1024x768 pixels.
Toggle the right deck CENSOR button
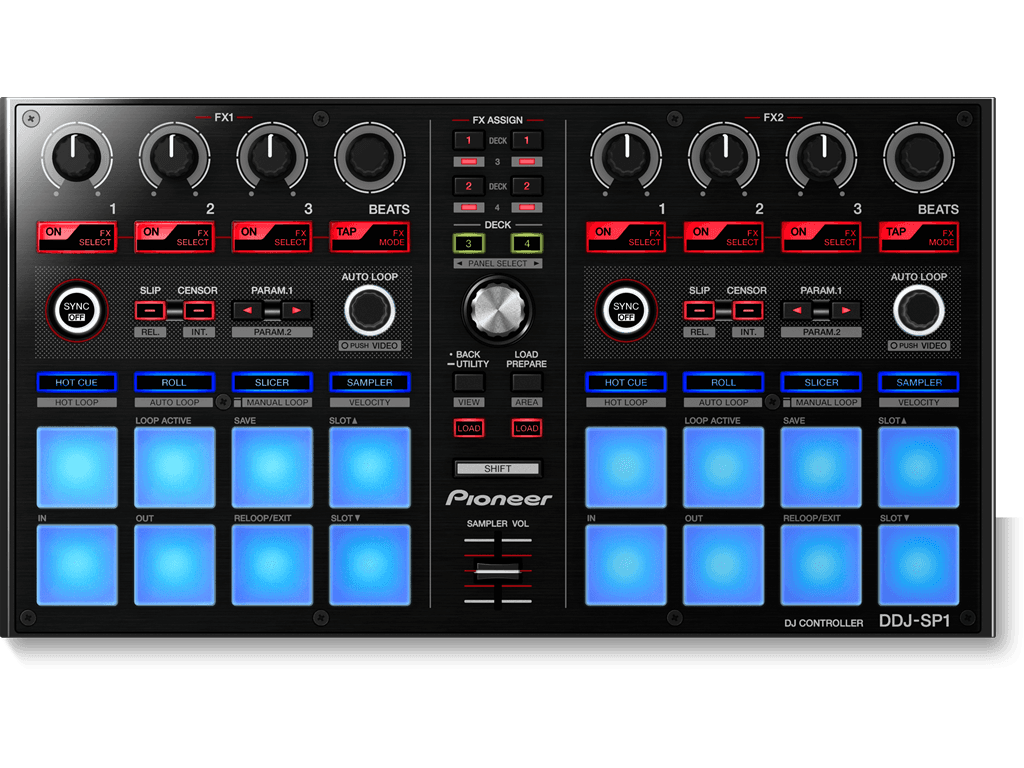pos(748,310)
